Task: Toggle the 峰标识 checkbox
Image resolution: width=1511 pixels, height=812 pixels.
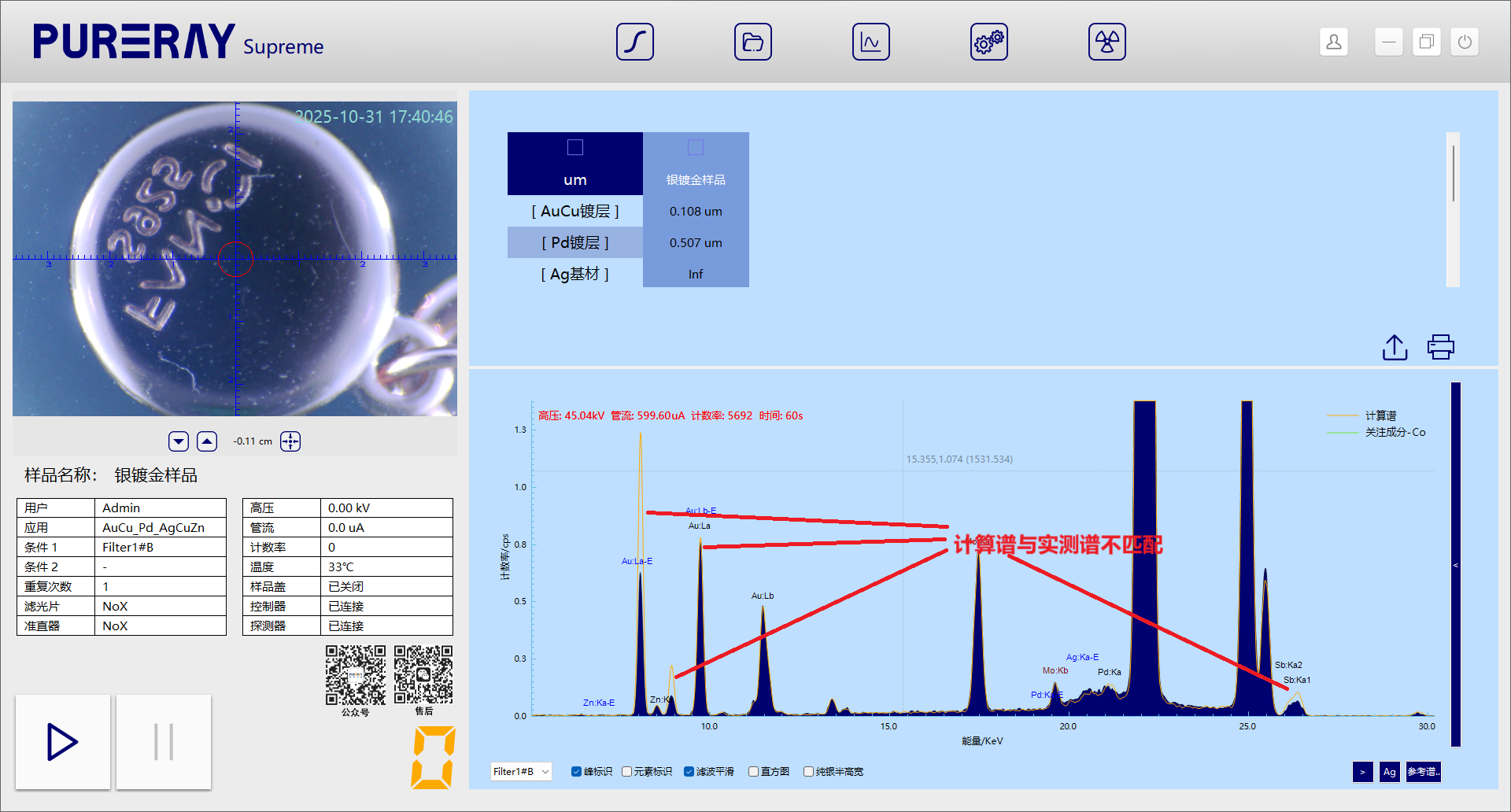Action: coord(576,772)
